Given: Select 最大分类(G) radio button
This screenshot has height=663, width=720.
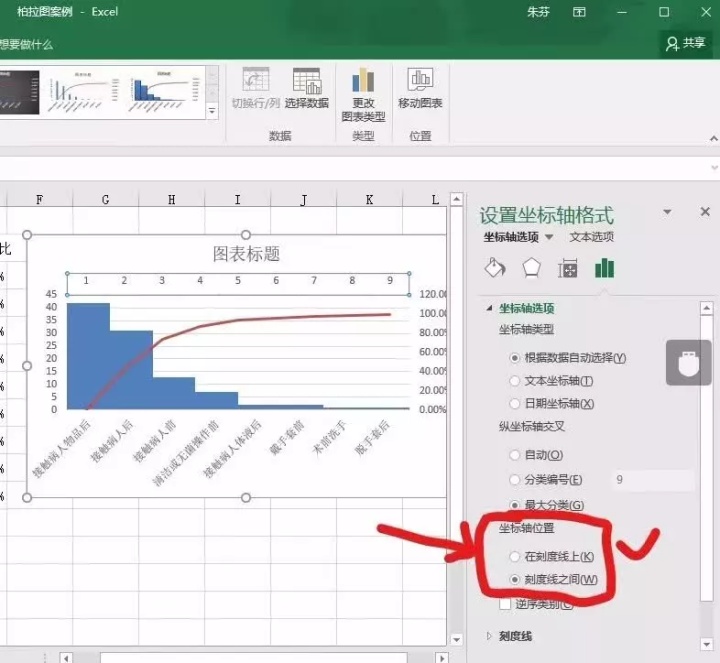Looking at the screenshot, I should pyautogui.click(x=515, y=505).
